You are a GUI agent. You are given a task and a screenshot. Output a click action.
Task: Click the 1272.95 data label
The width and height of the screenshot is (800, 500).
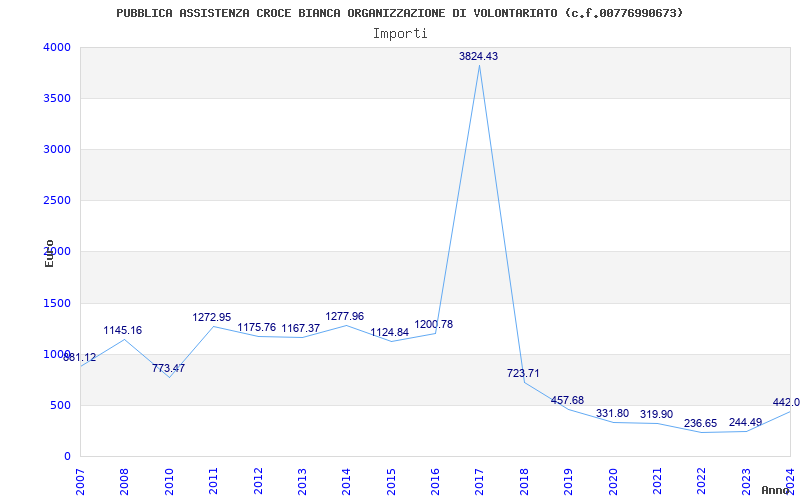(x=212, y=317)
